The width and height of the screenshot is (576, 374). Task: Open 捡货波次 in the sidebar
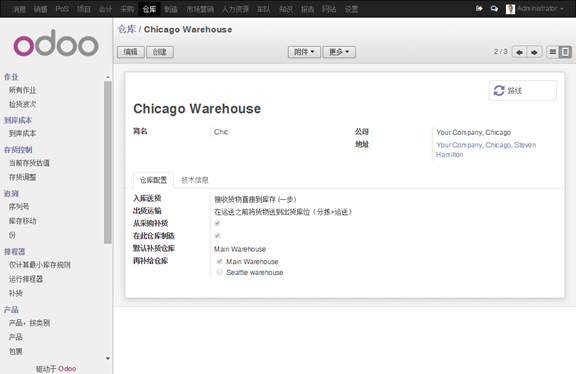coord(22,104)
